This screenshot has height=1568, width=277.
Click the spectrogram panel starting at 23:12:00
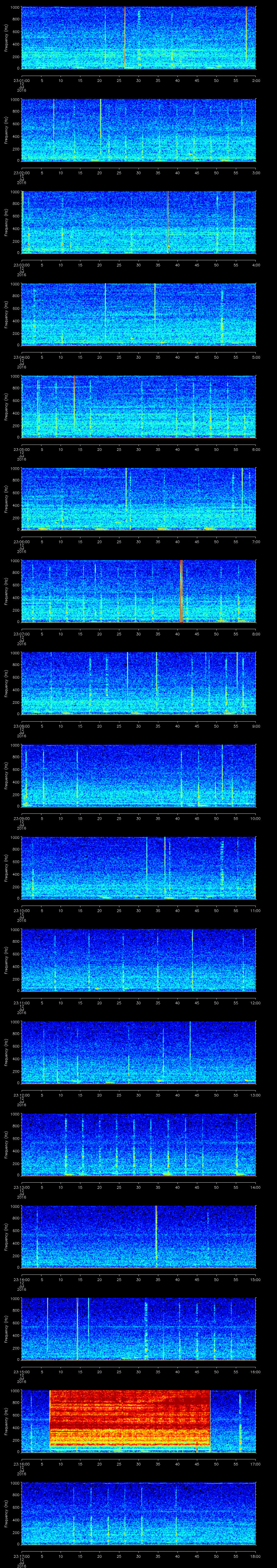coord(139,1052)
